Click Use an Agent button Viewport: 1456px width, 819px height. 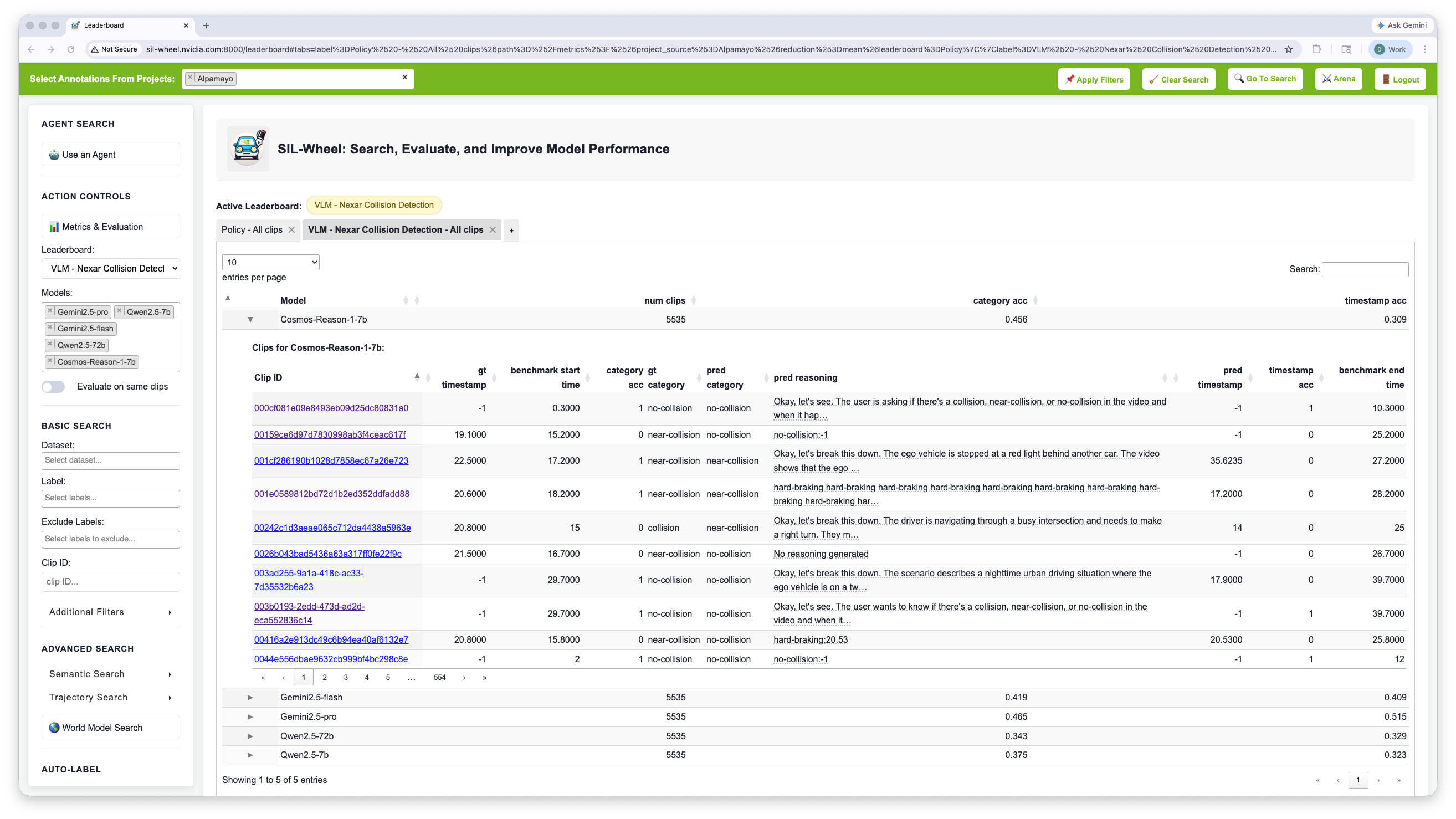point(111,154)
